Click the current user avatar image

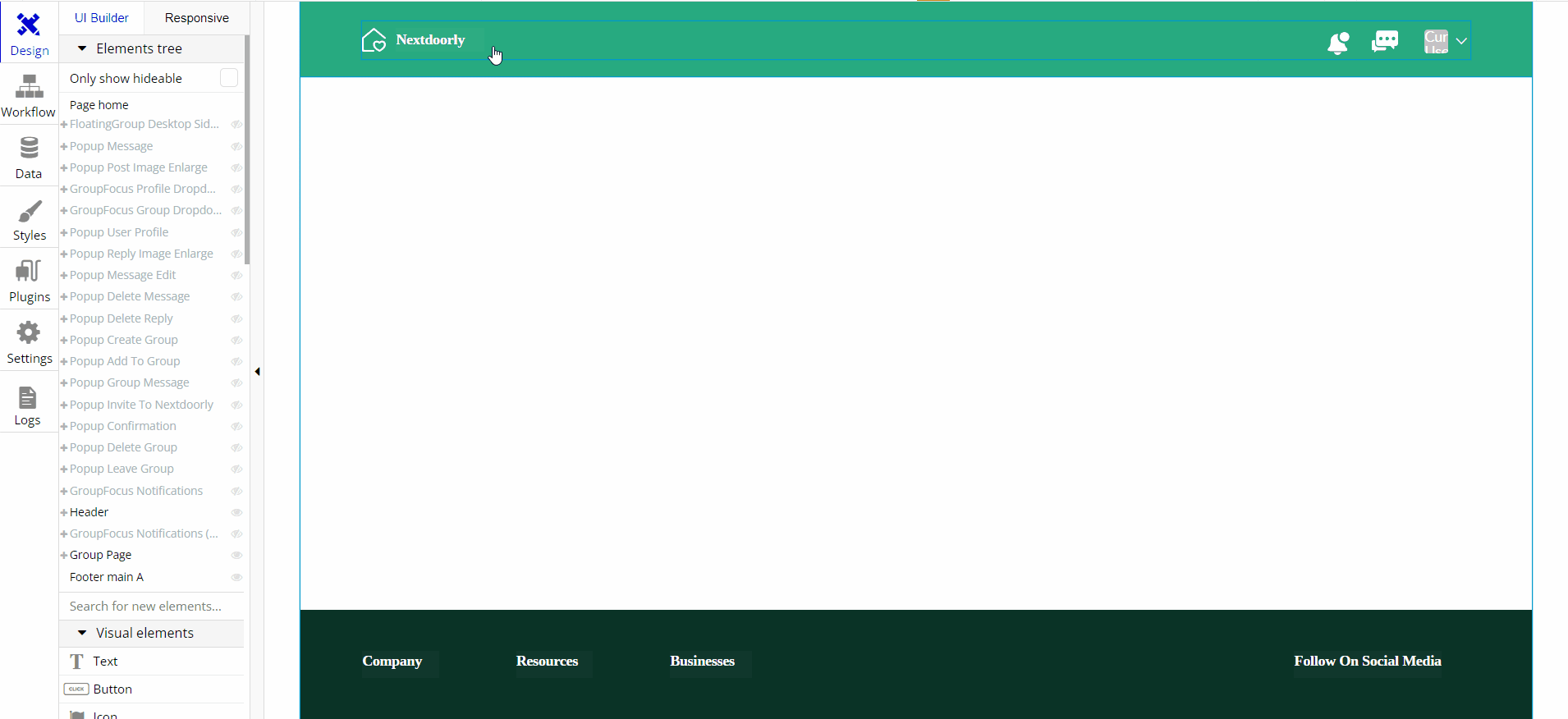tap(1436, 42)
